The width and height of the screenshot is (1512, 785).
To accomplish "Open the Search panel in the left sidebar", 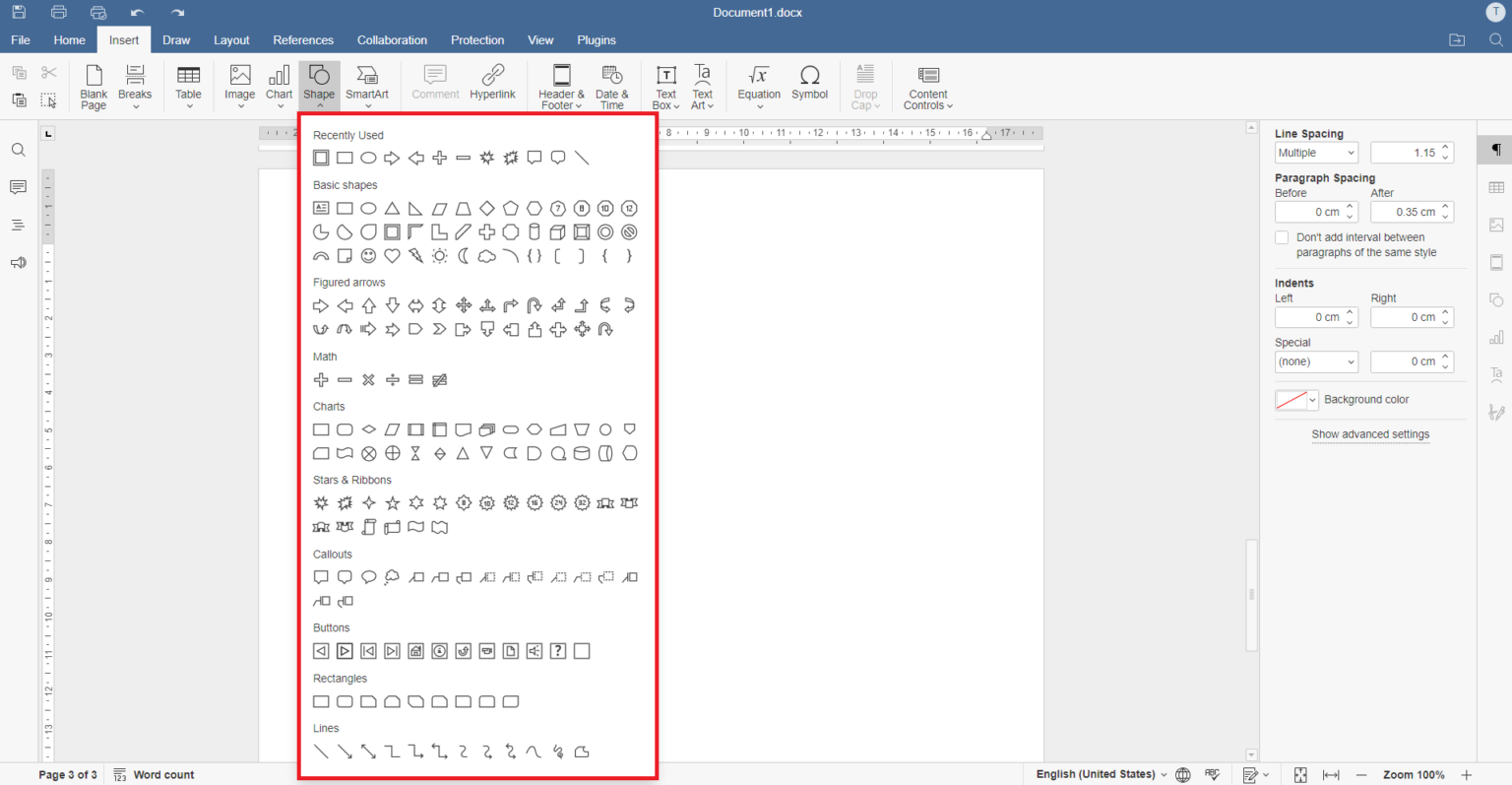I will coord(18,150).
